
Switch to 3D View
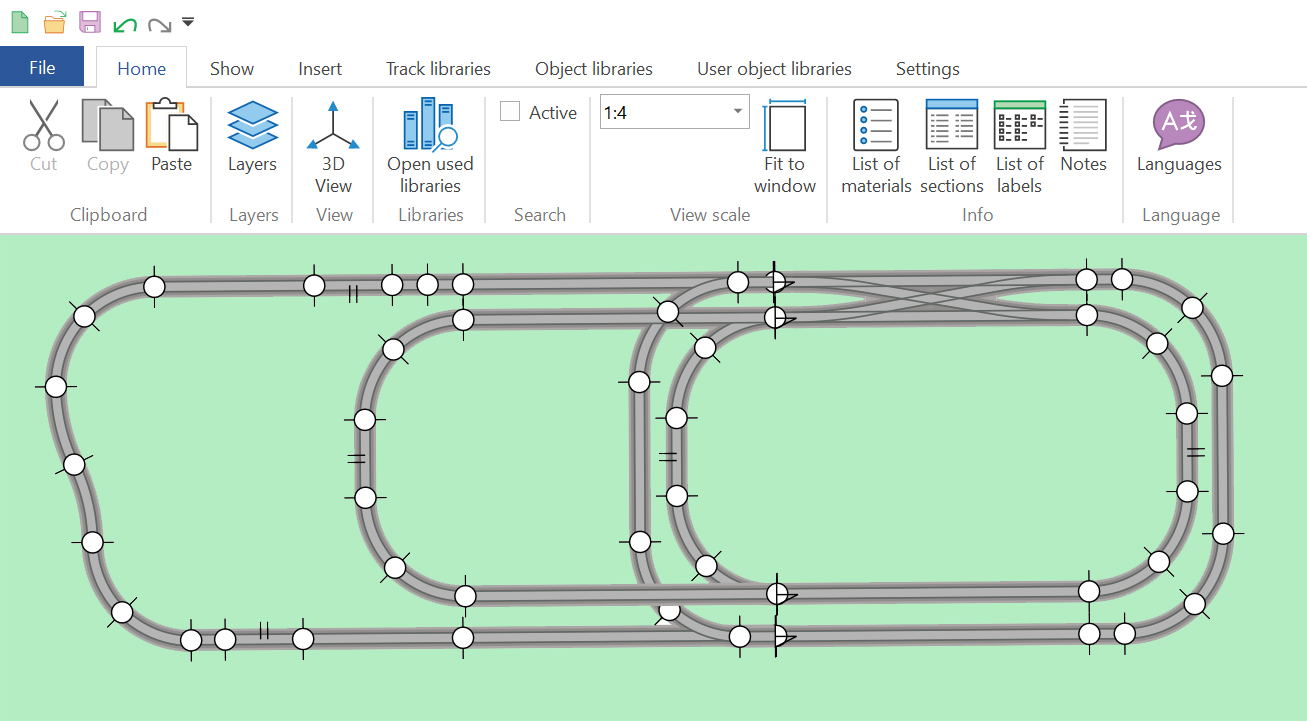pos(333,126)
